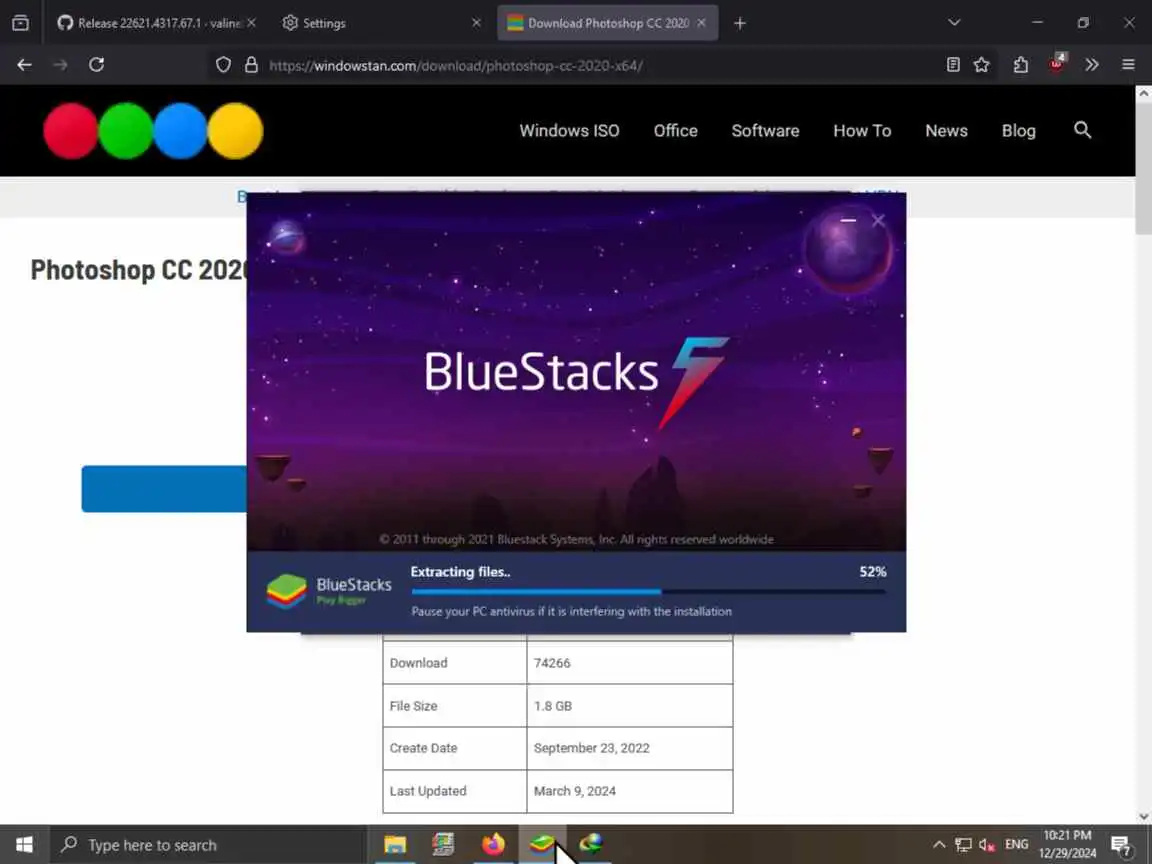The image size is (1152, 864).
Task: Click the padlock site info icon
Action: (251, 65)
